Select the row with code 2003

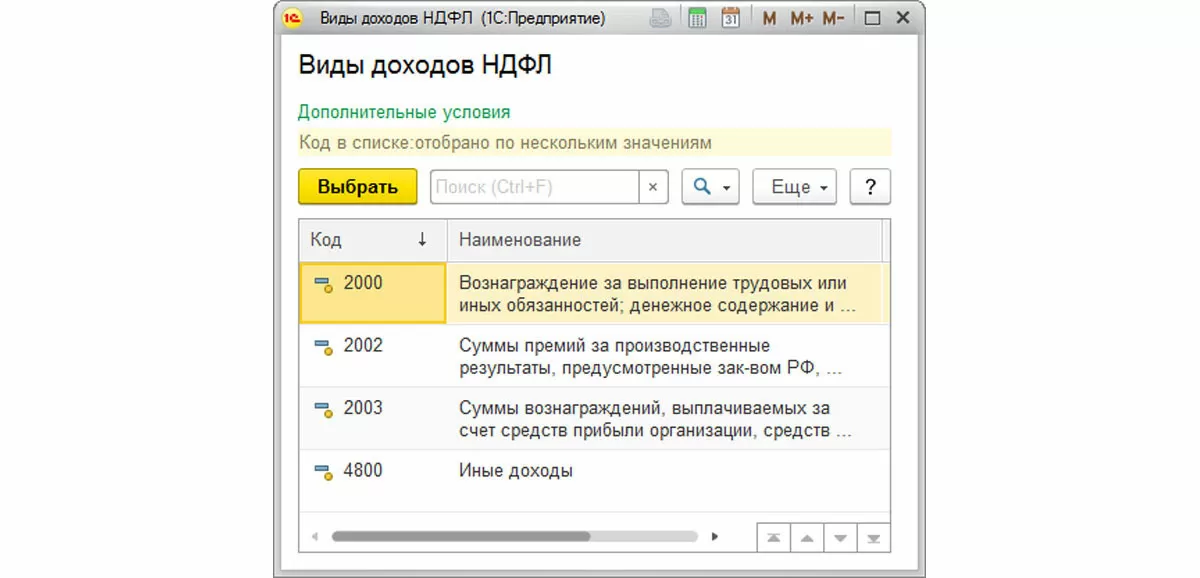pyautogui.click(x=594, y=419)
